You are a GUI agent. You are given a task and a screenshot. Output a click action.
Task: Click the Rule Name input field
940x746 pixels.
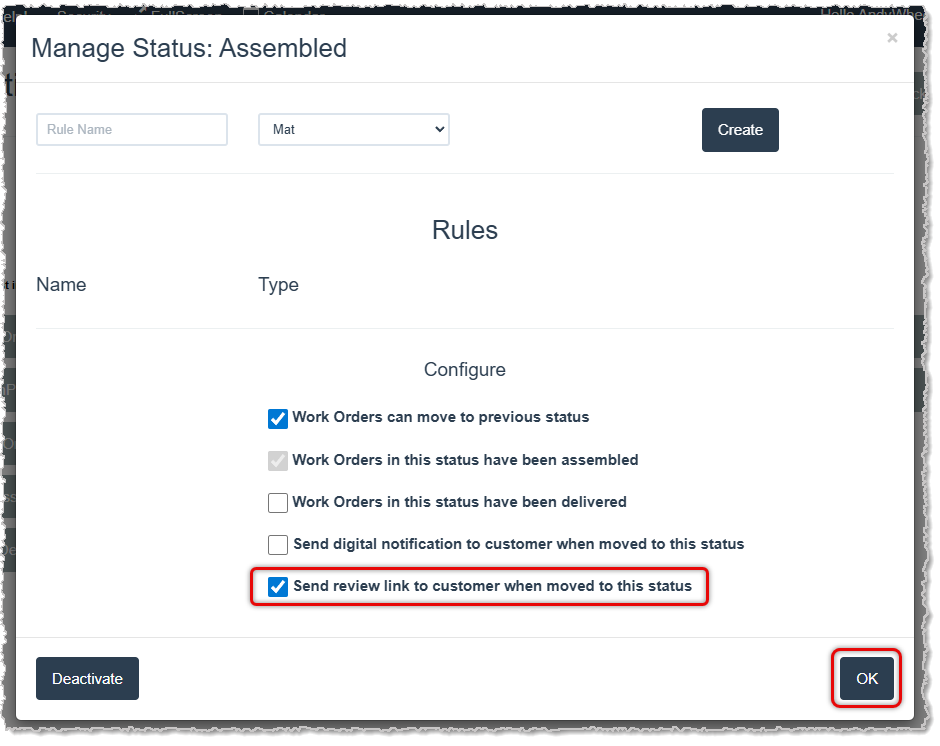coord(132,129)
